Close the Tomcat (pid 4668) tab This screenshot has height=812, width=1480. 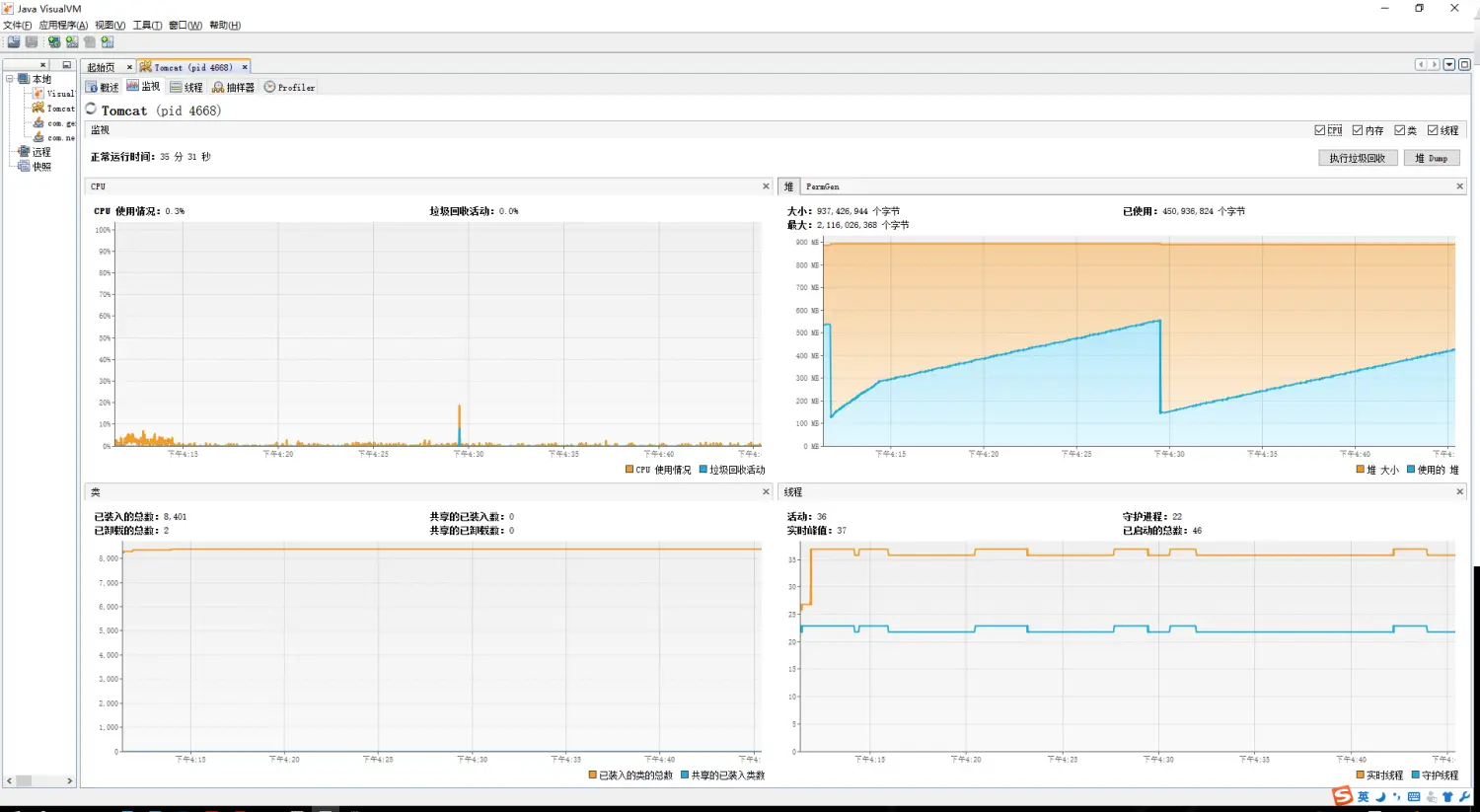coord(245,67)
